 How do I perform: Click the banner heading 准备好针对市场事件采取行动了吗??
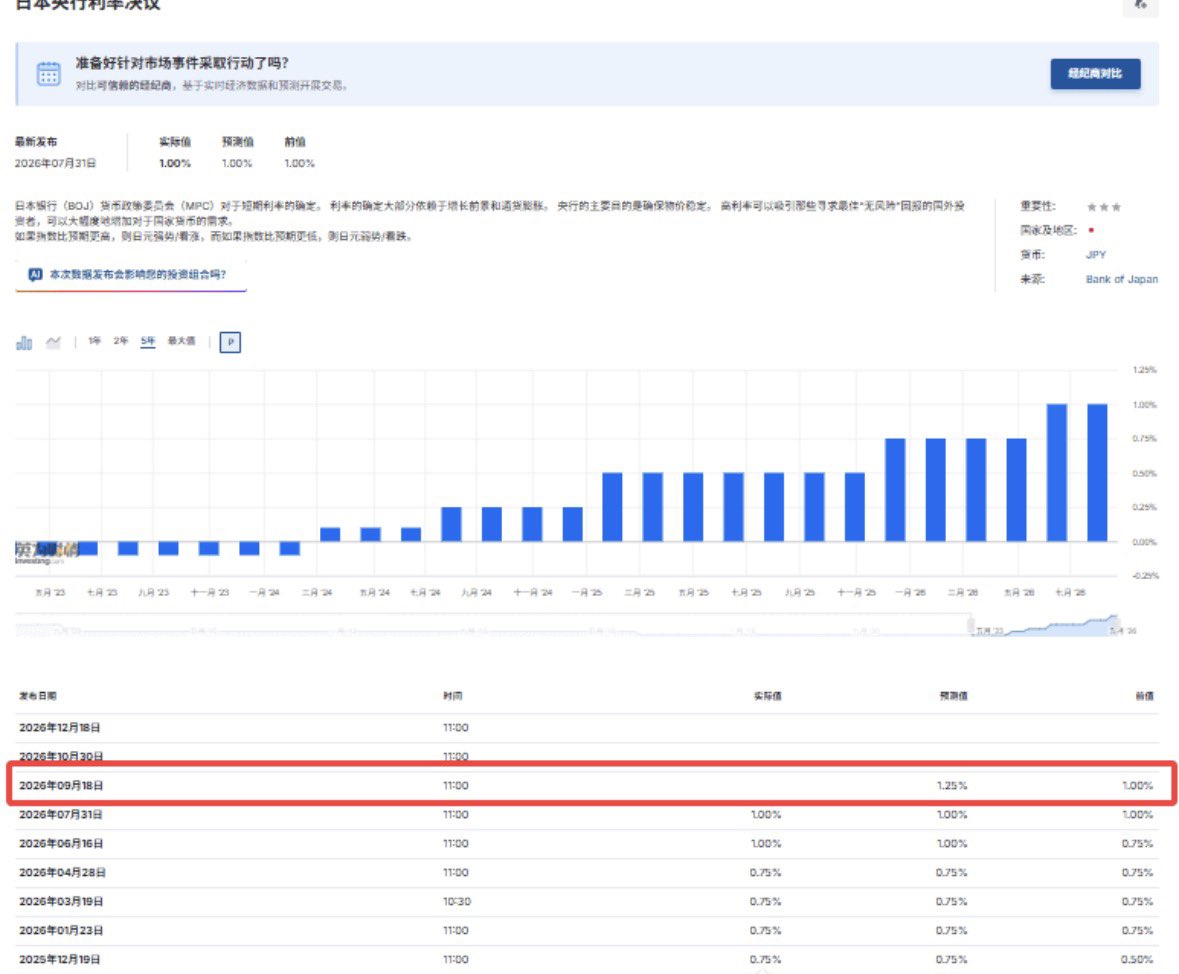pos(182,63)
